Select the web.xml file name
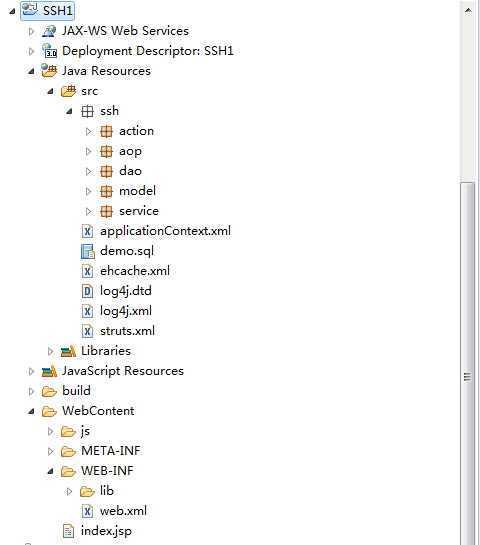Image resolution: width=480 pixels, height=545 pixels. pyautogui.click(x=123, y=511)
